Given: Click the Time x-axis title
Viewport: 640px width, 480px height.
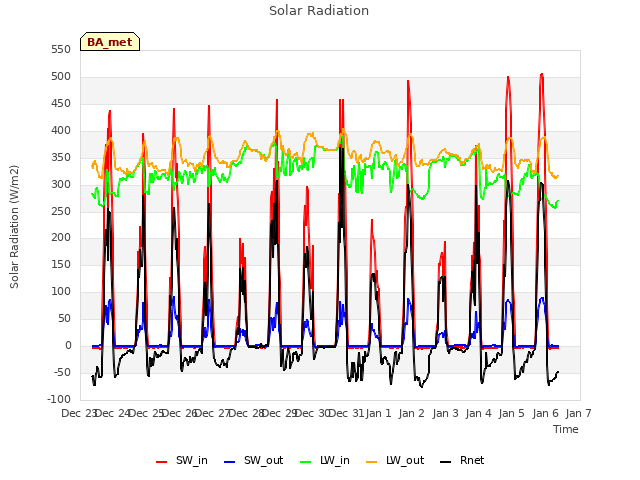Looking at the screenshot, I should 566,429.
